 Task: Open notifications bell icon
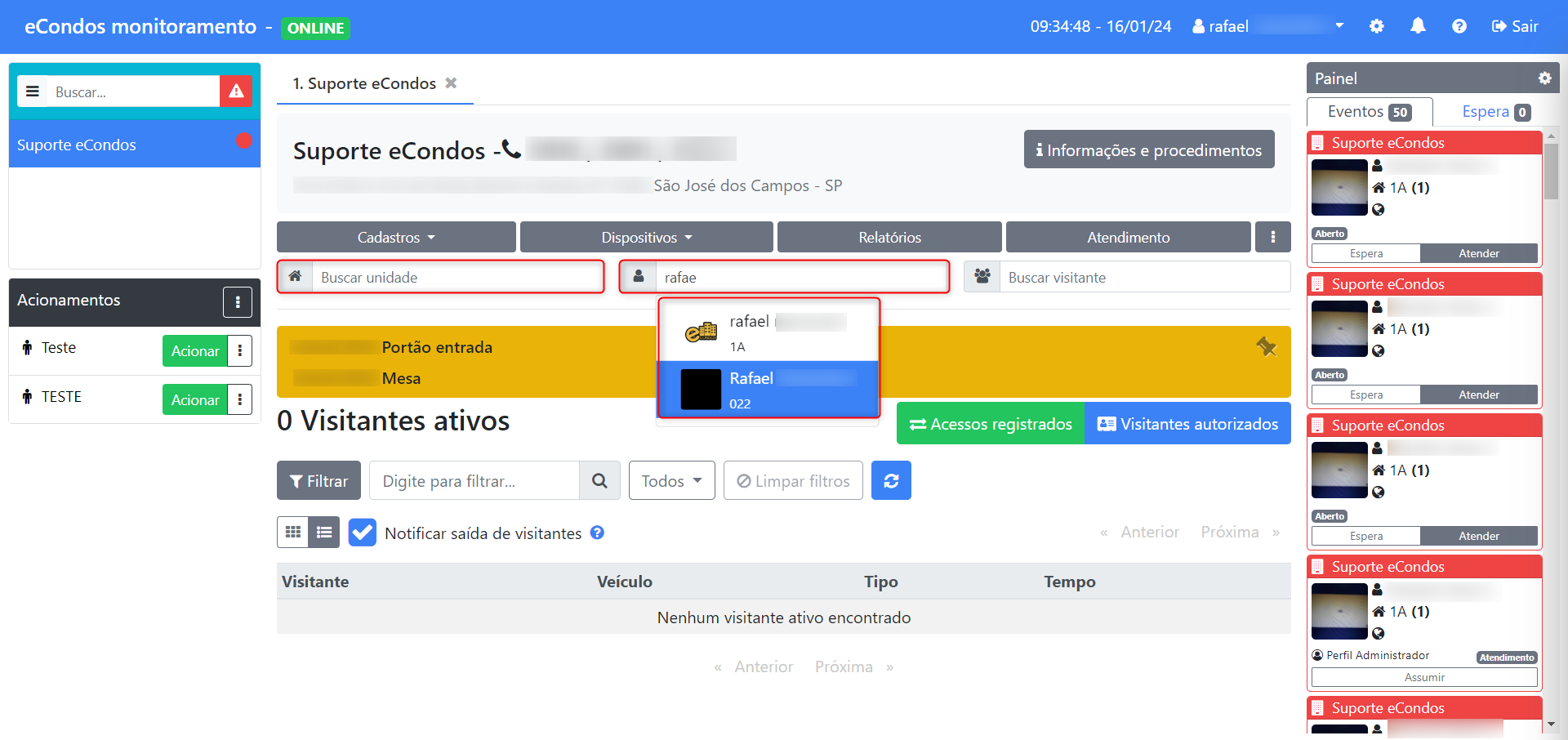point(1418,26)
